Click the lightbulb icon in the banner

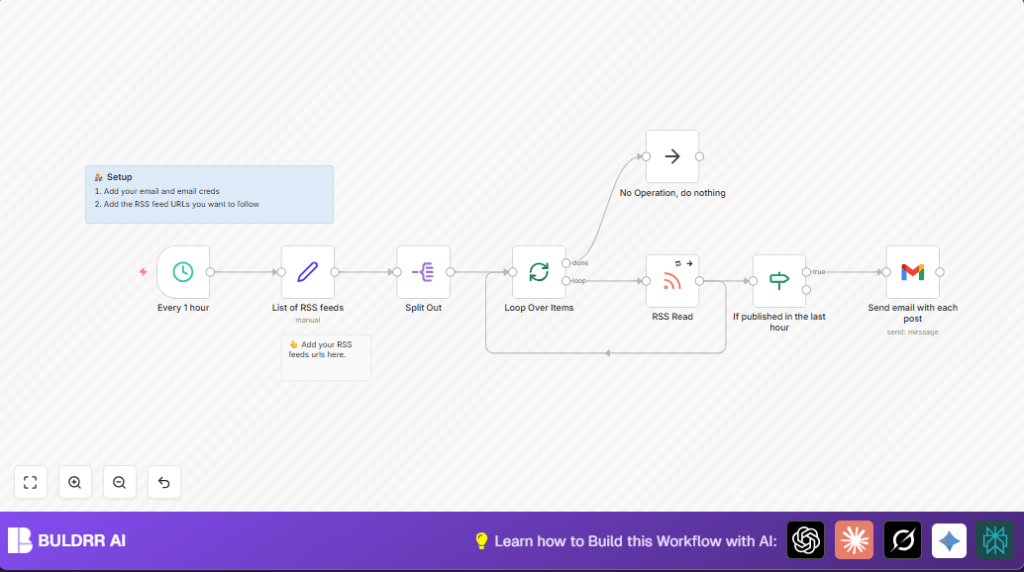(481, 541)
